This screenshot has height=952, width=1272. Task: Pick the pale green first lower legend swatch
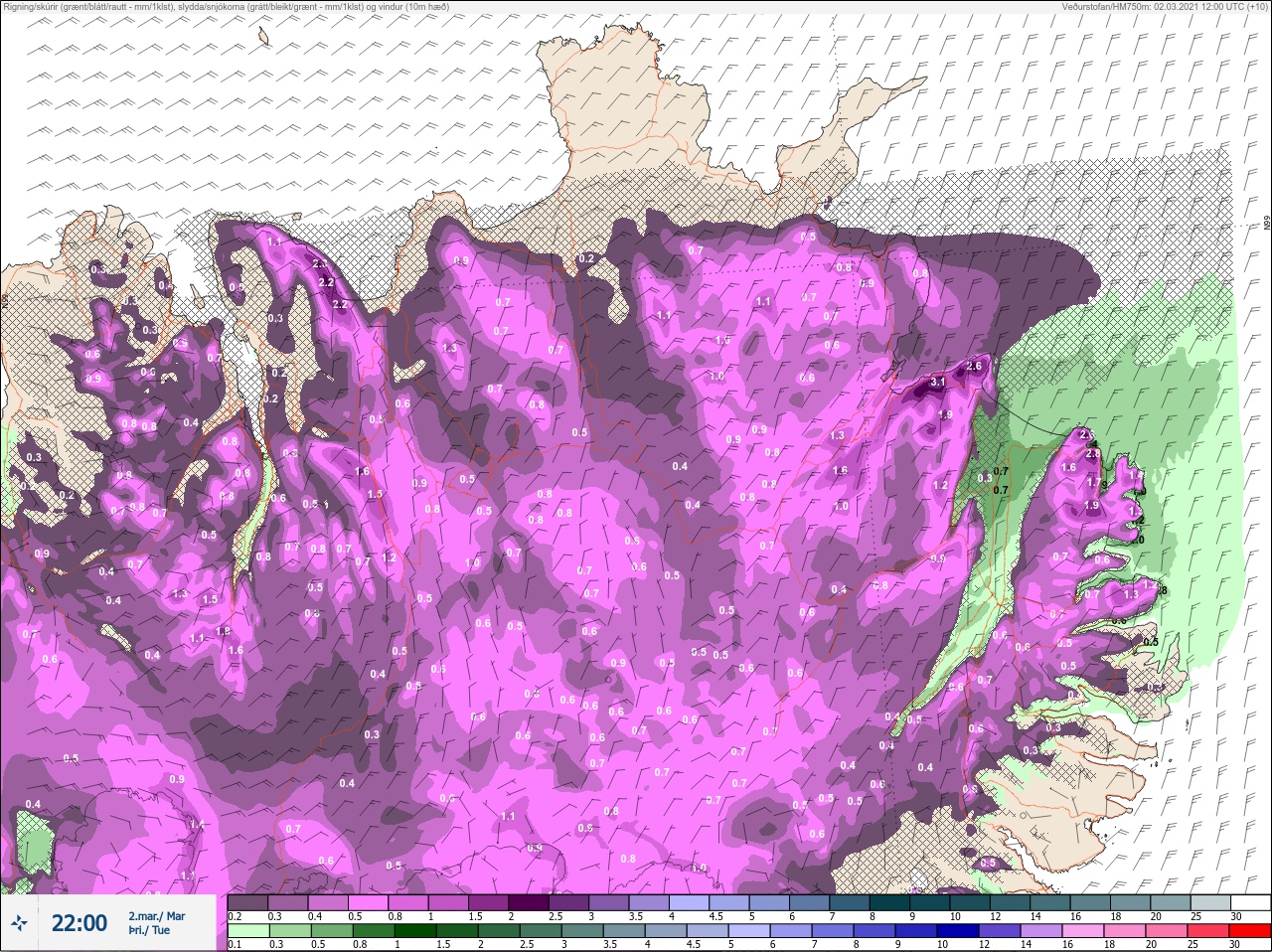247,931
